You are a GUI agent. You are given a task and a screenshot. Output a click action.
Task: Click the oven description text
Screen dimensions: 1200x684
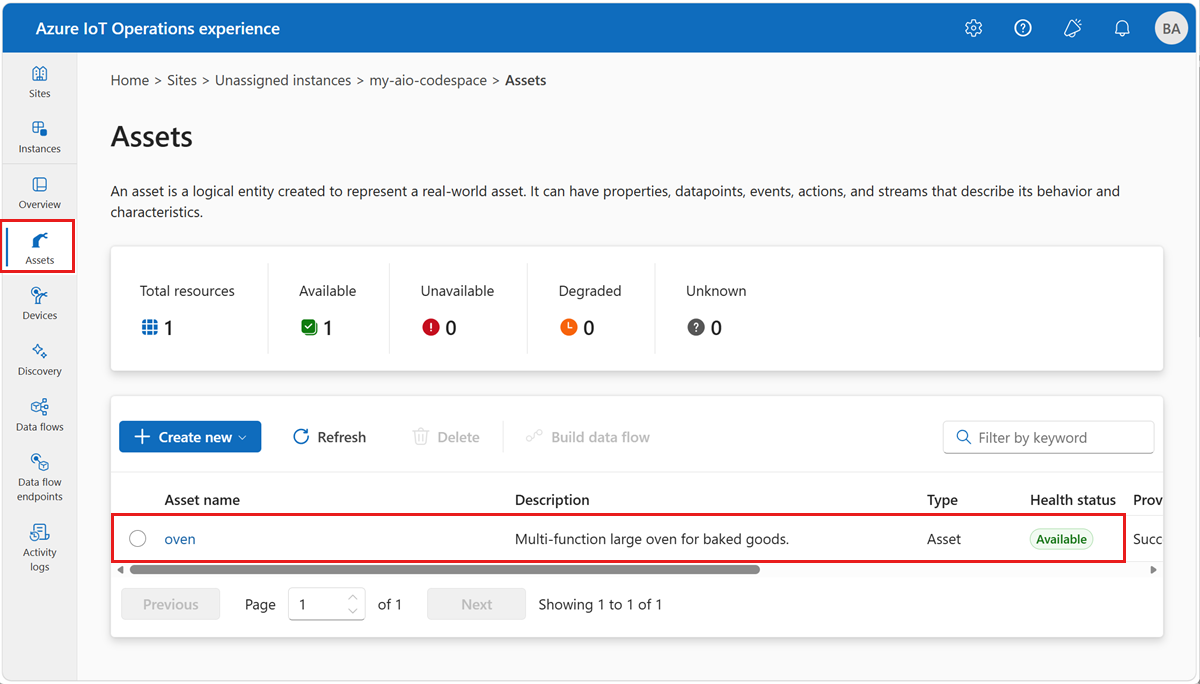click(652, 539)
